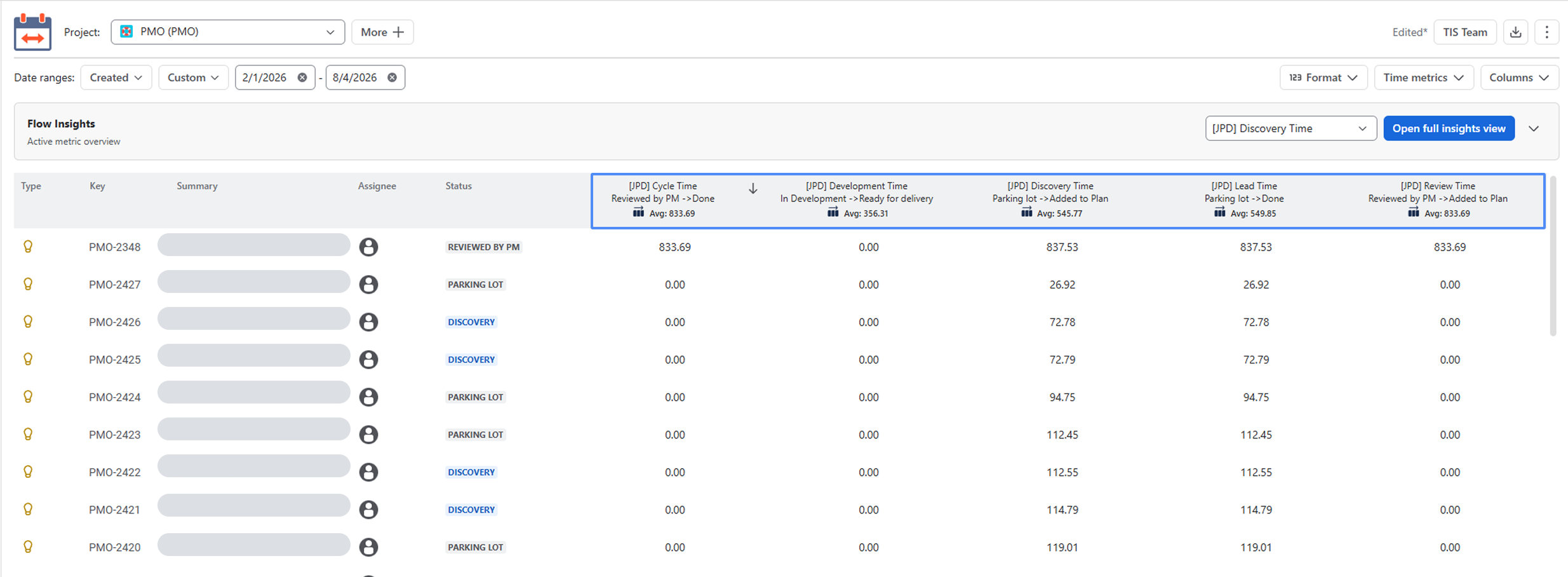Viewport: 1568px width, 577px height.
Task: Click the More plus button
Action: pyautogui.click(x=382, y=32)
